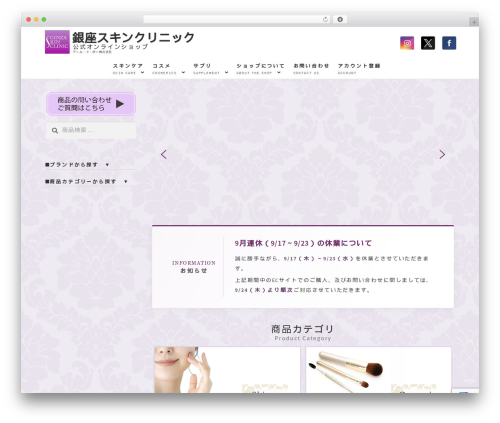Expand the ショップについて menu chevron
Viewport: 500px width, 423px height.
(x=279, y=72)
